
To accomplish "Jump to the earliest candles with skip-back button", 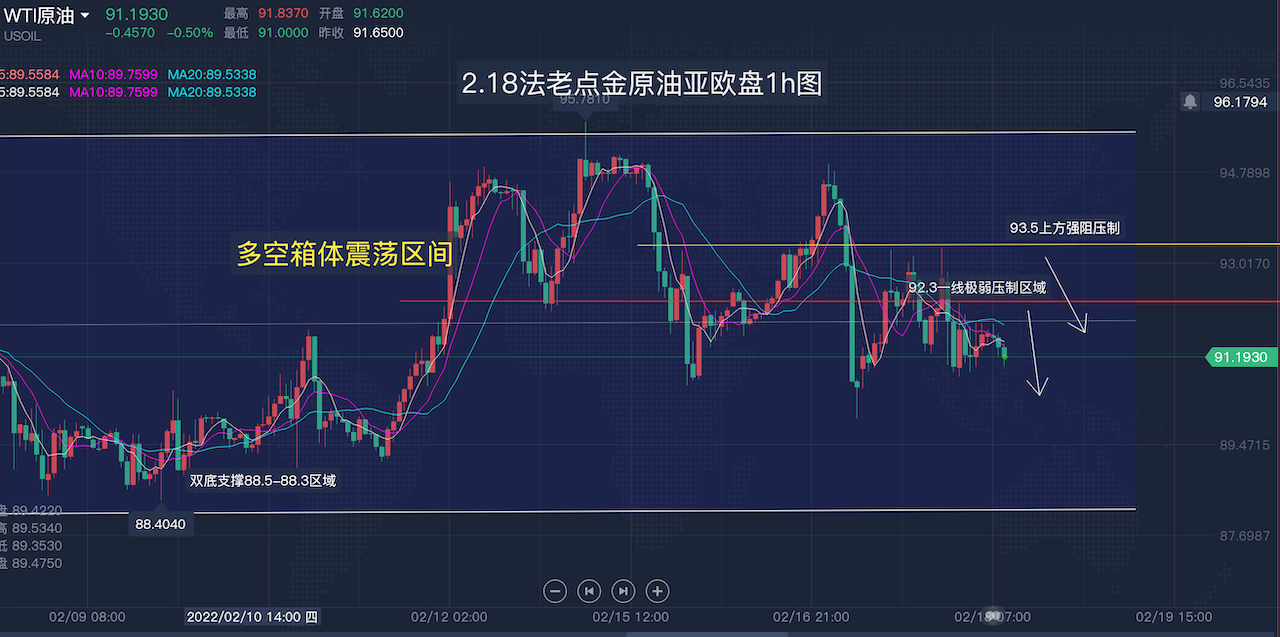I will pos(589,591).
